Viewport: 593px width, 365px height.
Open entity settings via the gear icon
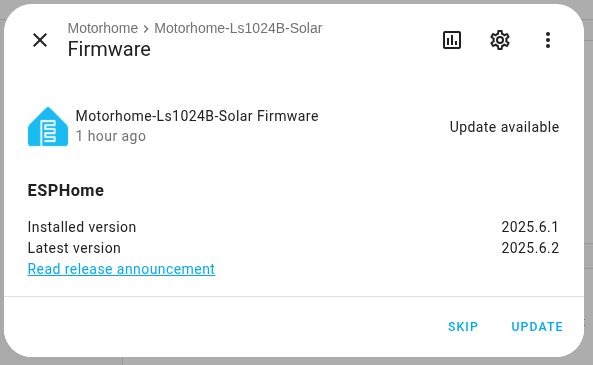(500, 40)
